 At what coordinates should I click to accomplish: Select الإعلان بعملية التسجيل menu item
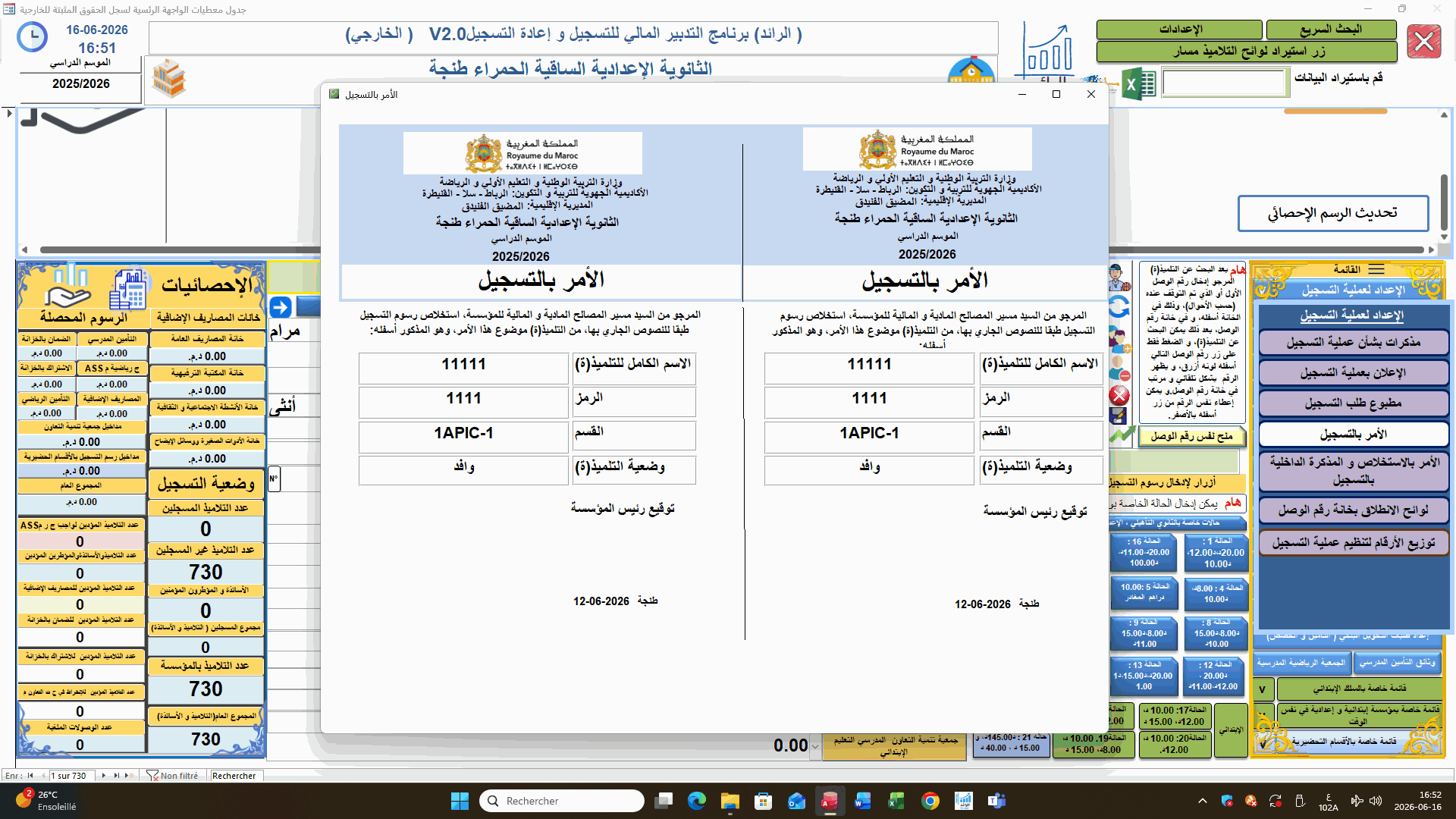(x=1354, y=373)
